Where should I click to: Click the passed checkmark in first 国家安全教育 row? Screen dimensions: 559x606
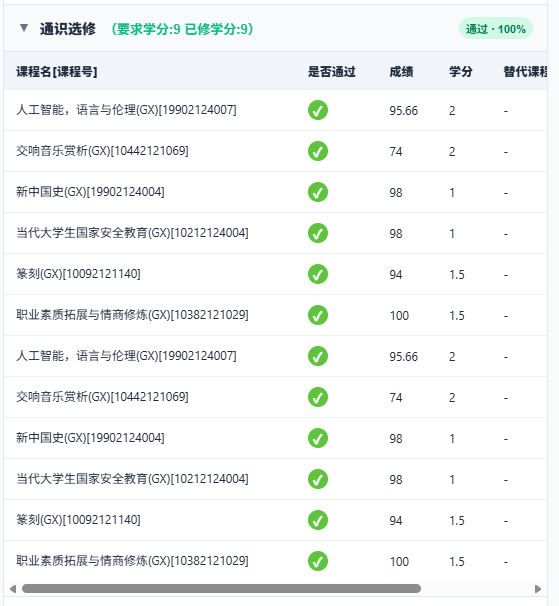click(318, 233)
